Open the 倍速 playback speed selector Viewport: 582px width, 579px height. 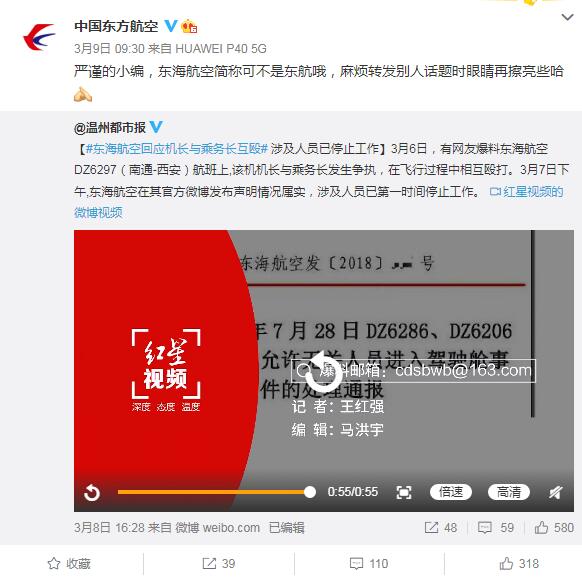coord(451,492)
